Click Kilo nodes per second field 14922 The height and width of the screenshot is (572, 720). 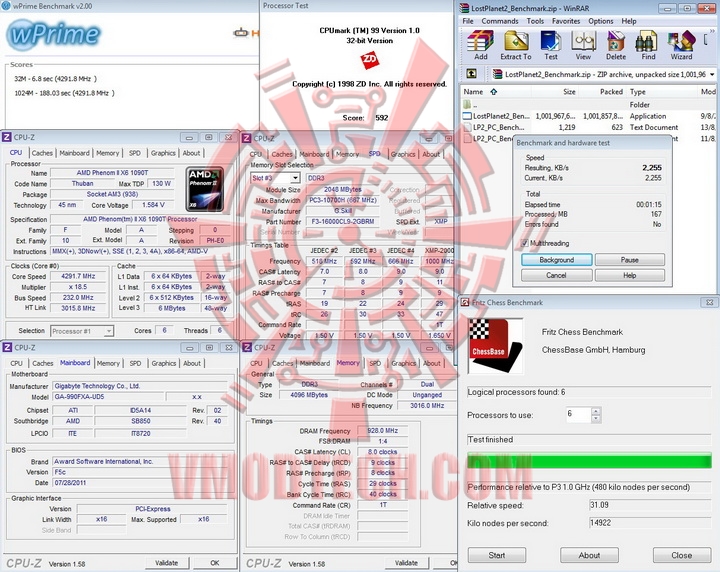[650, 523]
